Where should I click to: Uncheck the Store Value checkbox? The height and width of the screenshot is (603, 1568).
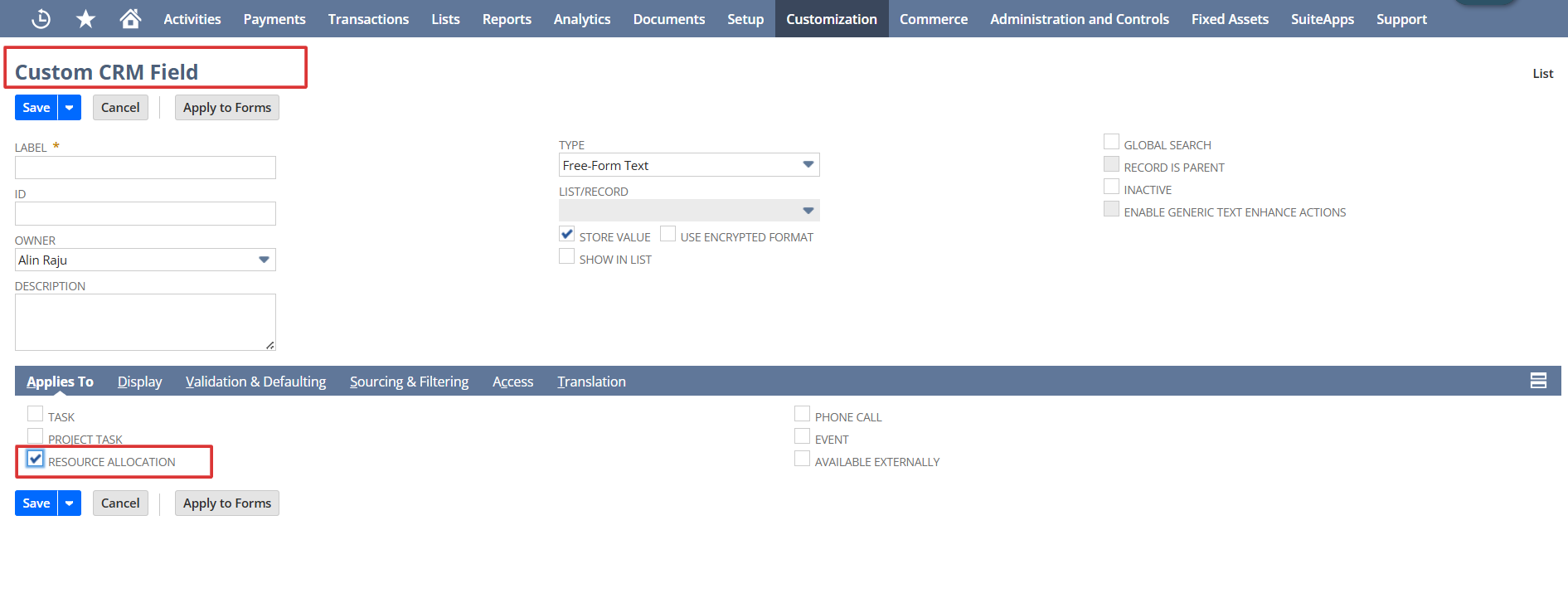[x=567, y=235]
